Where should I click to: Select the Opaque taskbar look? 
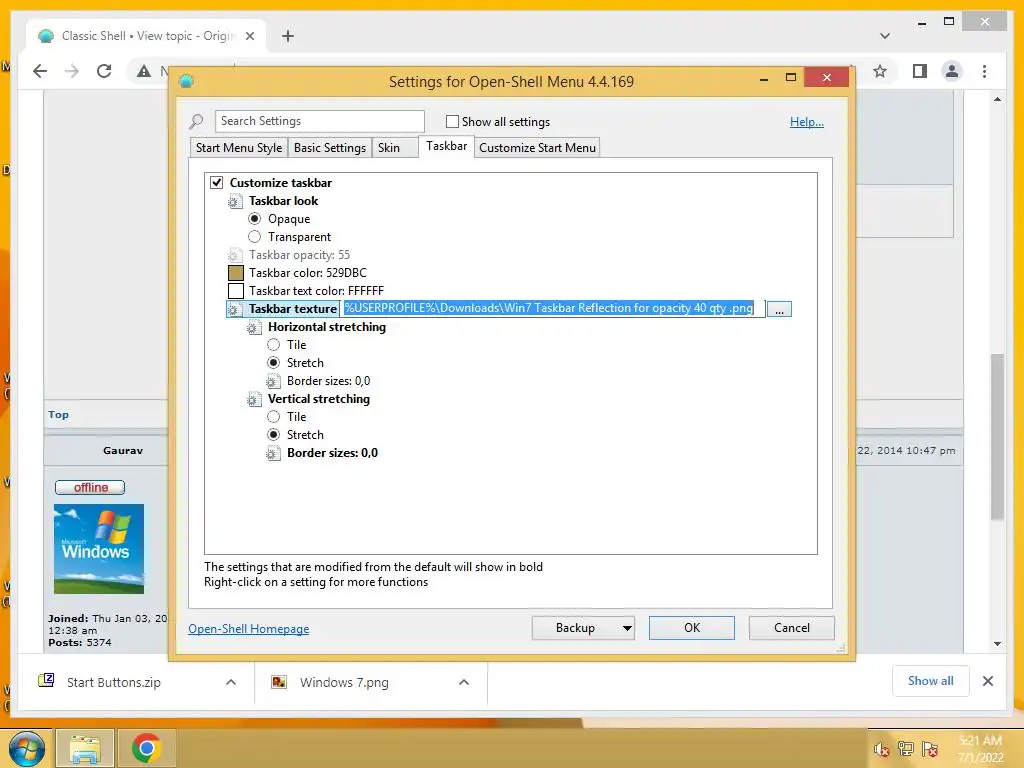point(255,219)
